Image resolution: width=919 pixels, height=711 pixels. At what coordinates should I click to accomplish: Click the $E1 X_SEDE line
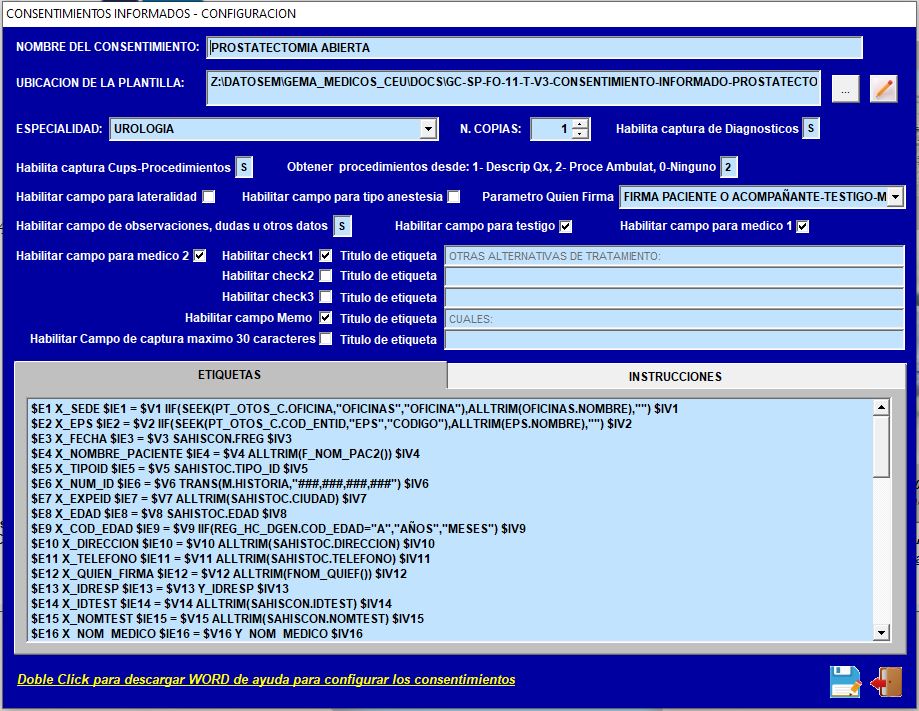click(355, 409)
